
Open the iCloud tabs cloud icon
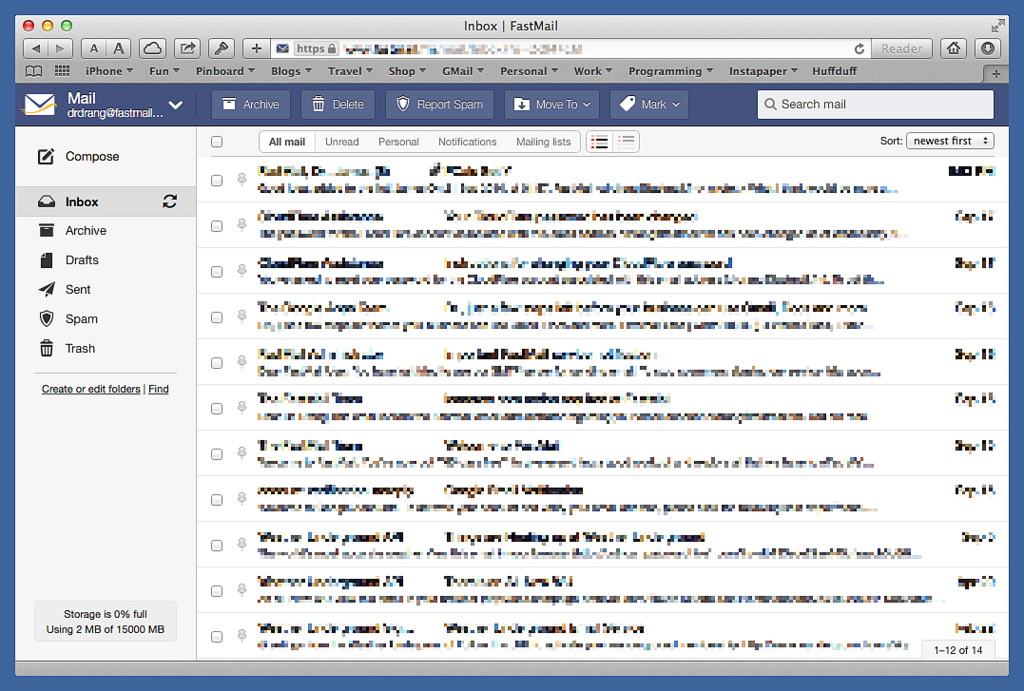pyautogui.click(x=152, y=48)
